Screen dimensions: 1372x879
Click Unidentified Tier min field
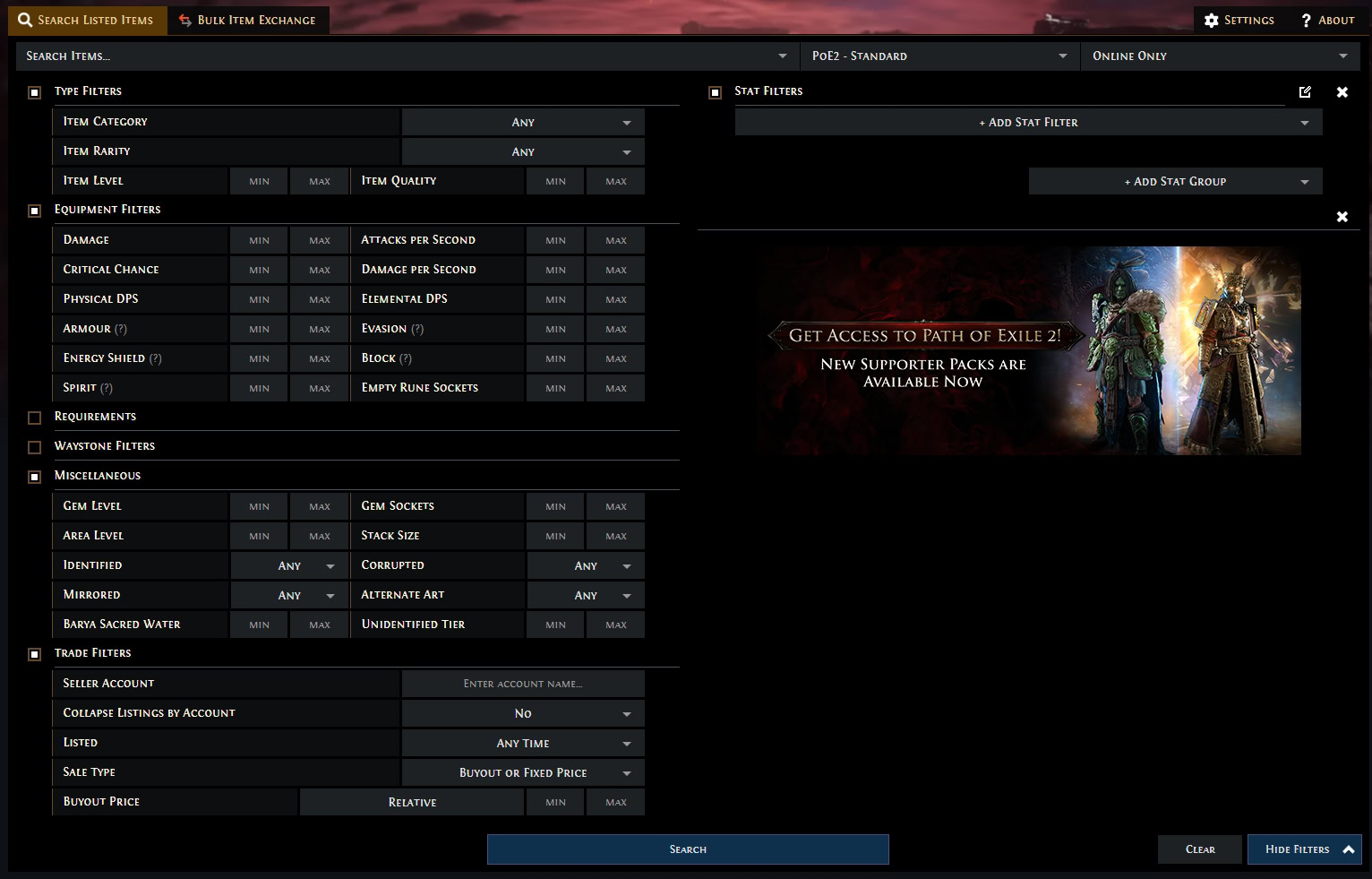(x=555, y=625)
